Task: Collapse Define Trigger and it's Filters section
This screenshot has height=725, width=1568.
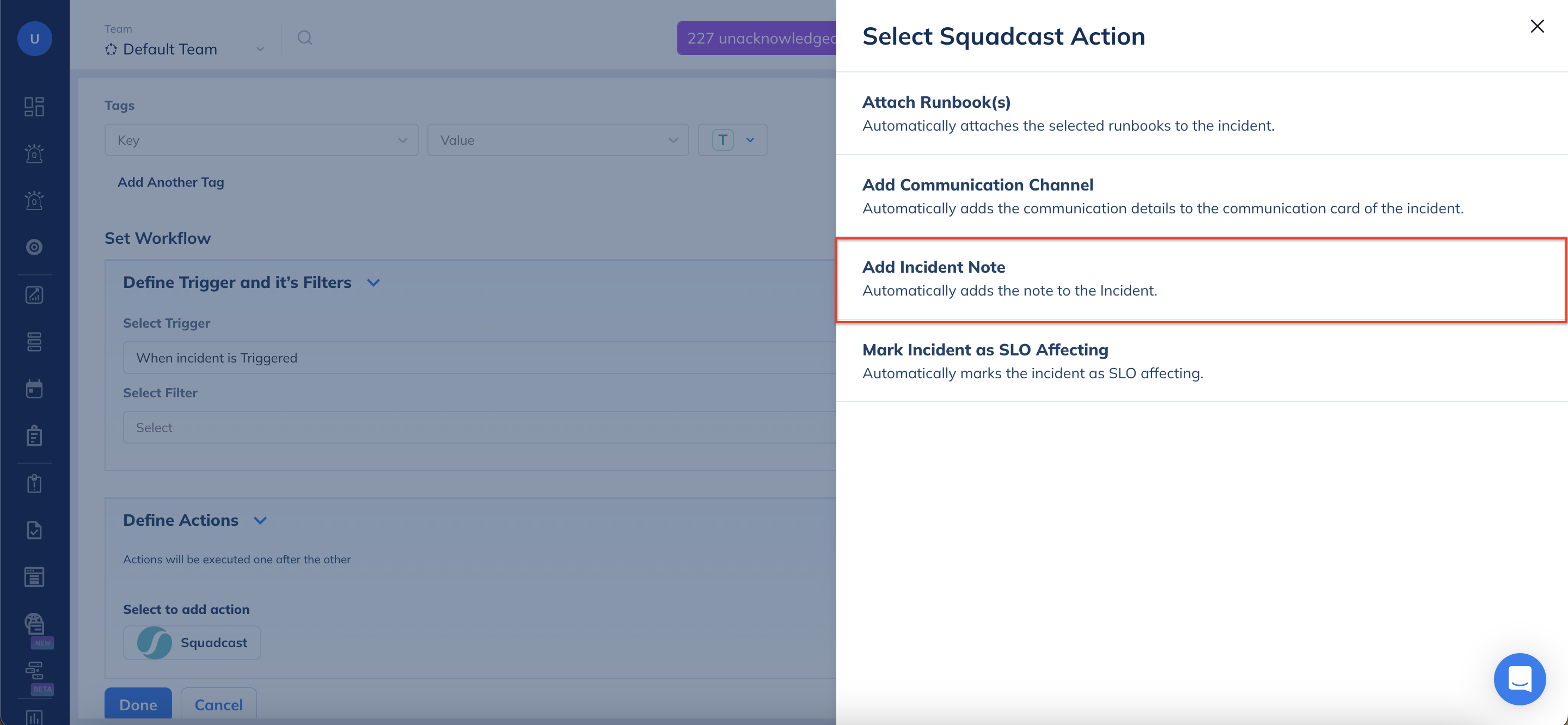Action: 373,282
